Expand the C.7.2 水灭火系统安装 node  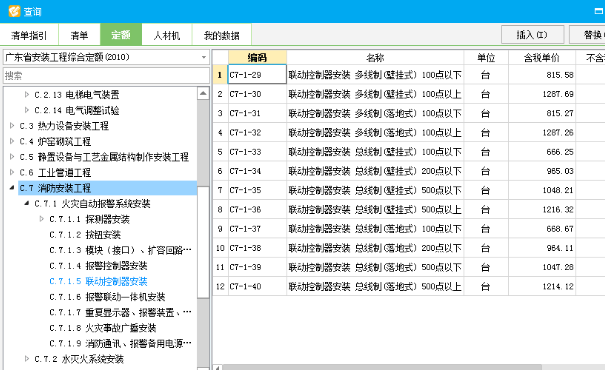(x=27, y=359)
